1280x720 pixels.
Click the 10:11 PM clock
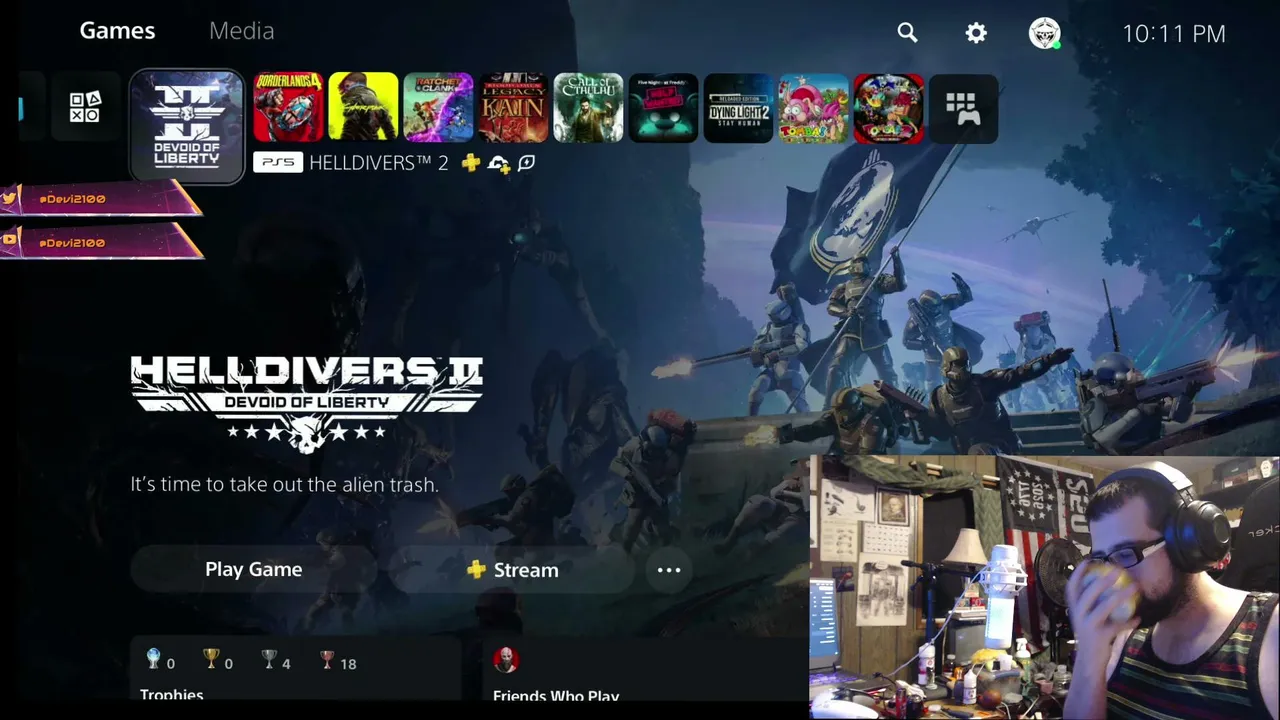[x=1174, y=33]
